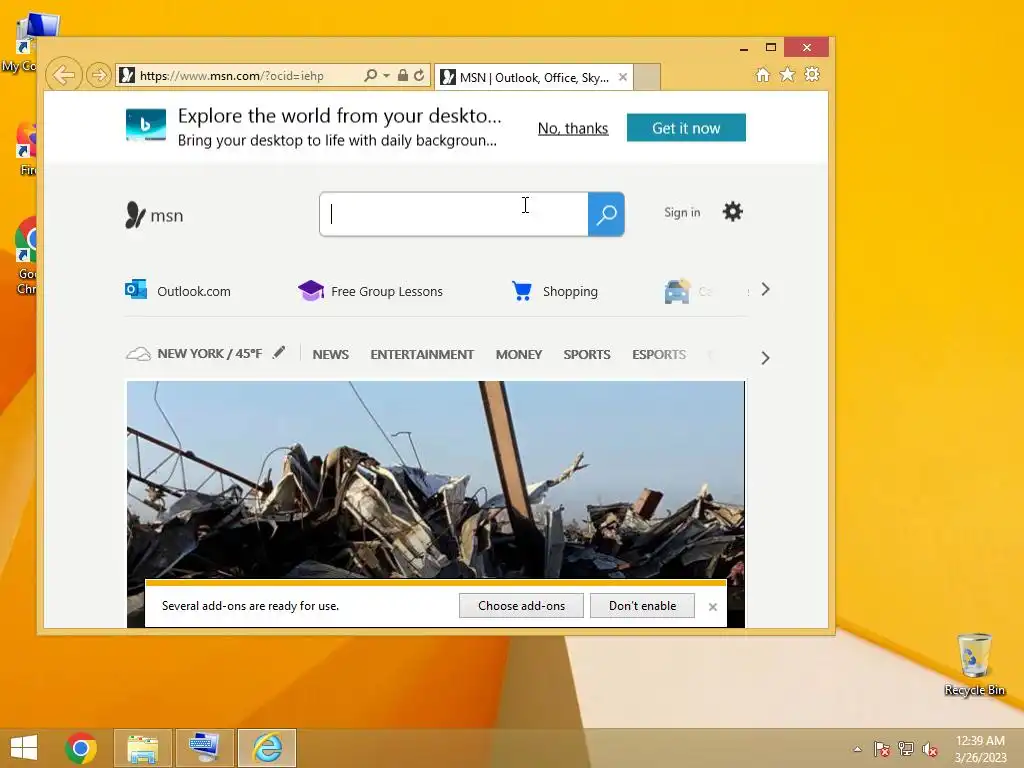Image resolution: width=1024 pixels, height=768 pixels.
Task: Open the computer keyboard taskbar app
Action: (x=204, y=748)
